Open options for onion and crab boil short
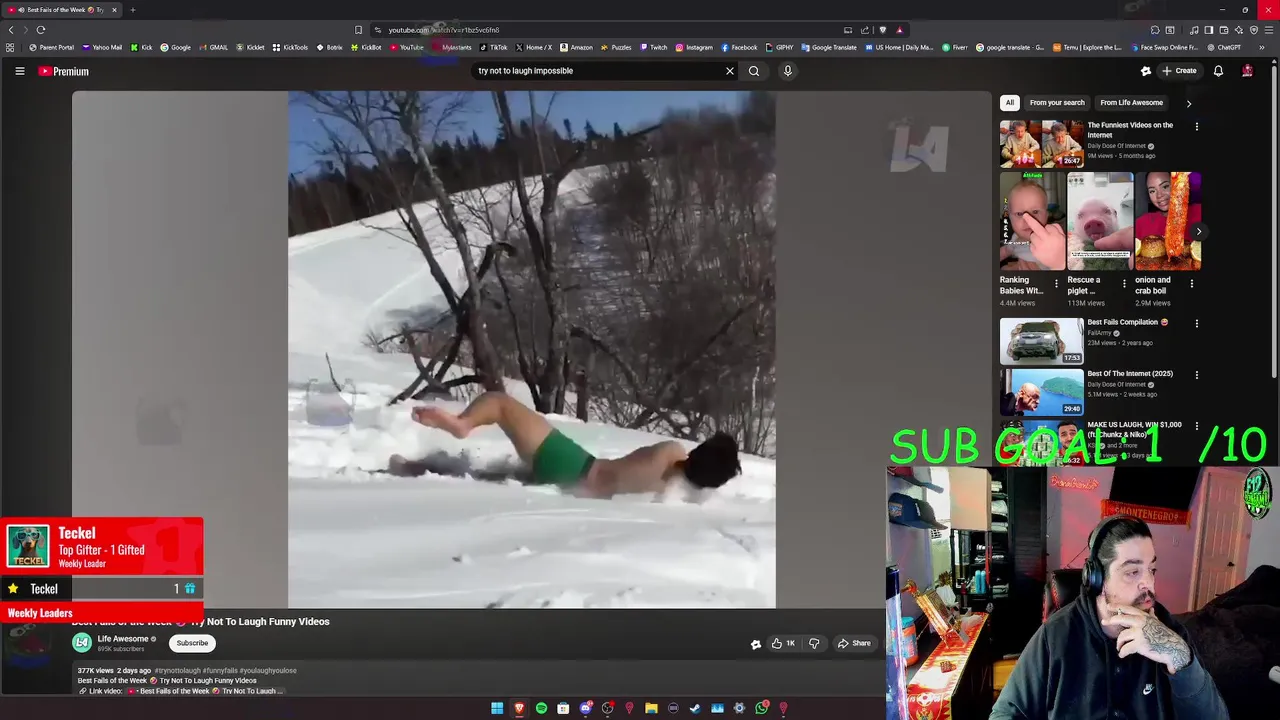 (1191, 283)
